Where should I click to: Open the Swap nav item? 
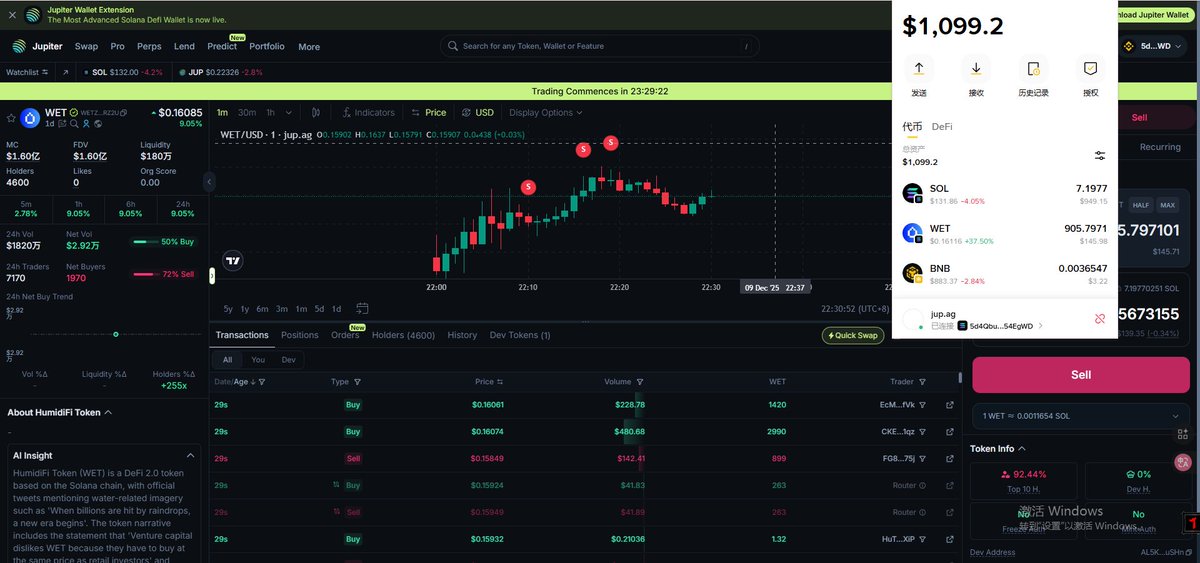tap(86, 46)
